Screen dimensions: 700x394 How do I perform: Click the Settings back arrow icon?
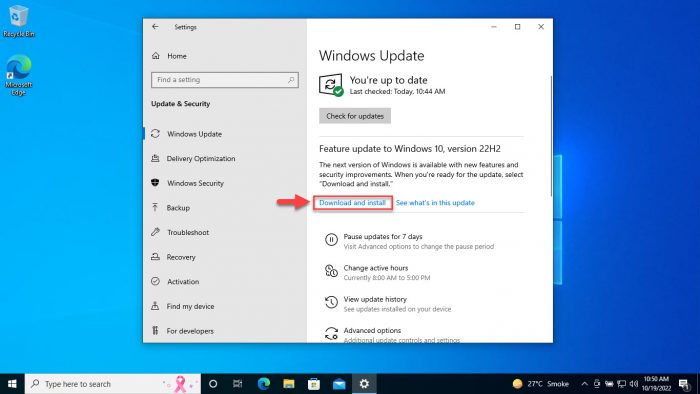155,27
